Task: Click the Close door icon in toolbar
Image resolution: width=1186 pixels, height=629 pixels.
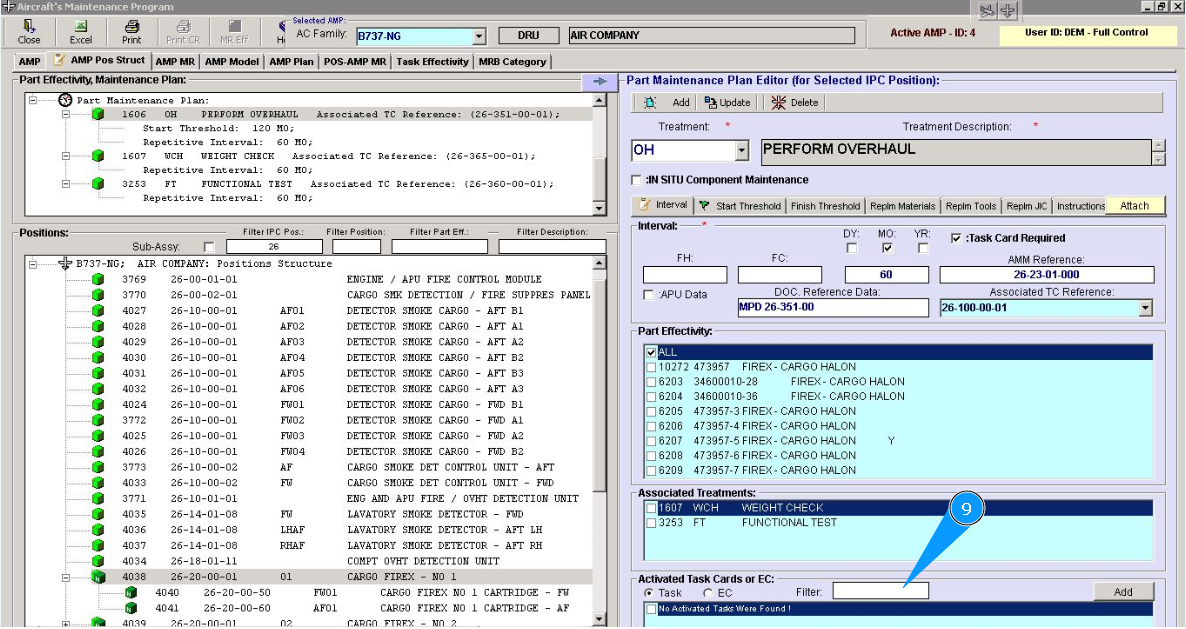Action: 29,26
